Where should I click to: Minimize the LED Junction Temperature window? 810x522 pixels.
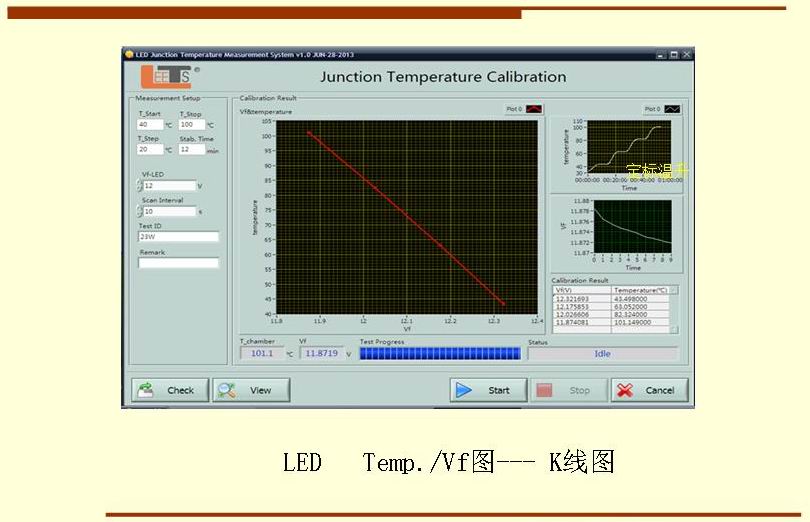pyautogui.click(x=661, y=54)
